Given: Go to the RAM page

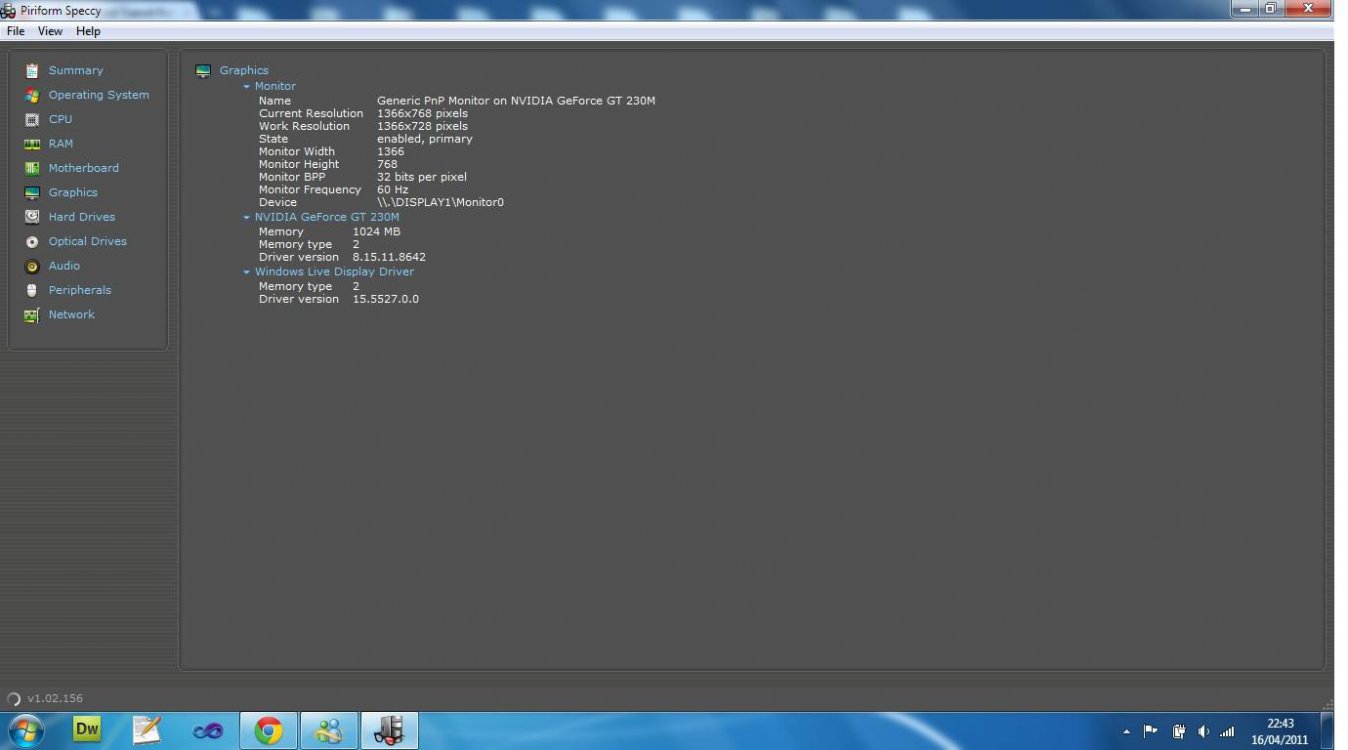Looking at the screenshot, I should pyautogui.click(x=61, y=144).
